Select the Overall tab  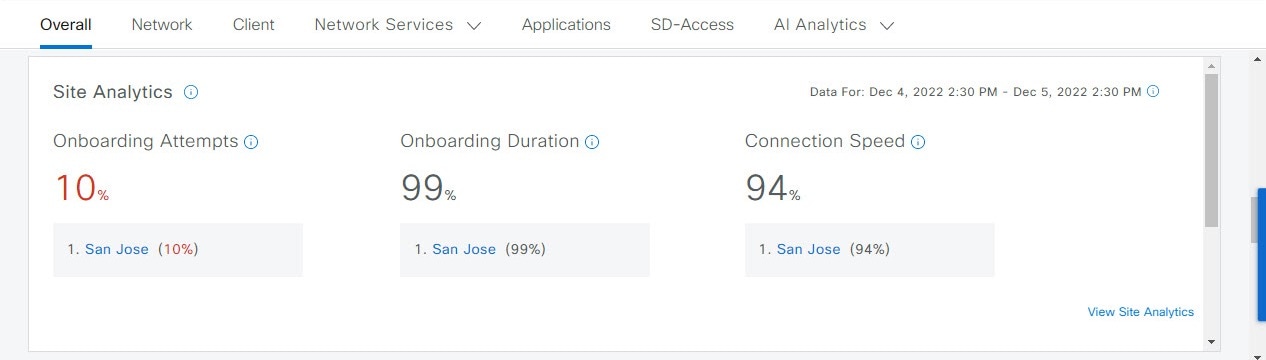coord(66,25)
